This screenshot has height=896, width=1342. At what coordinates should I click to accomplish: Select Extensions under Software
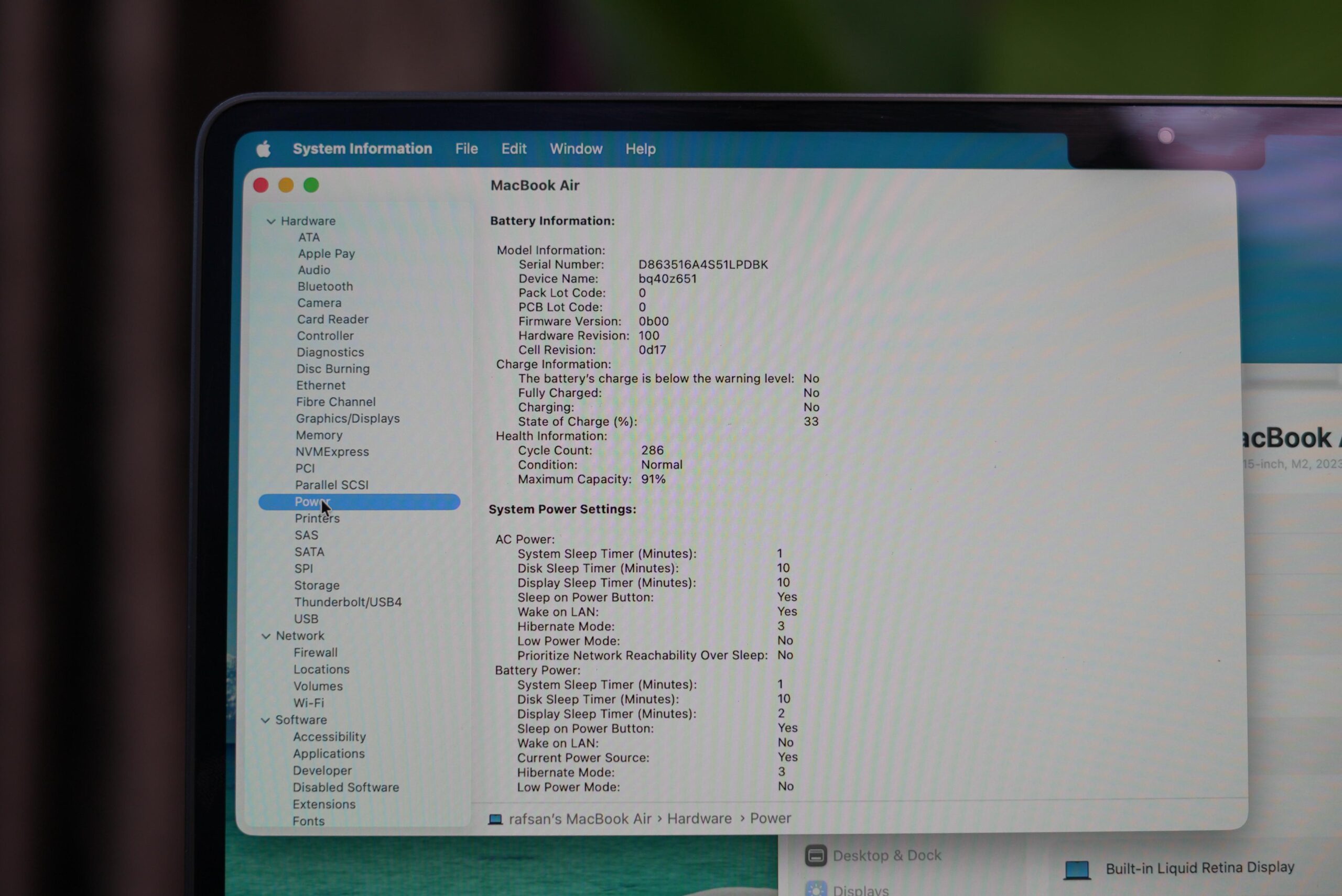coord(324,805)
